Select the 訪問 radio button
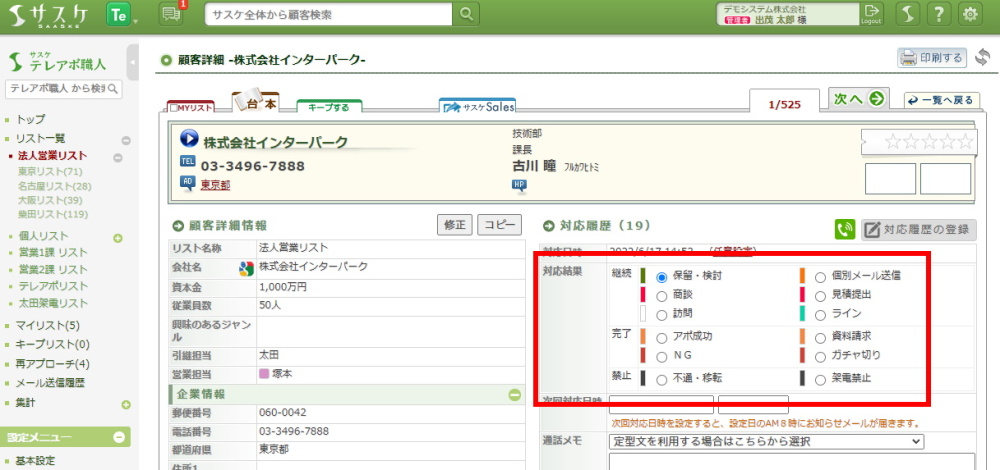This screenshot has width=1000, height=470. [661, 315]
